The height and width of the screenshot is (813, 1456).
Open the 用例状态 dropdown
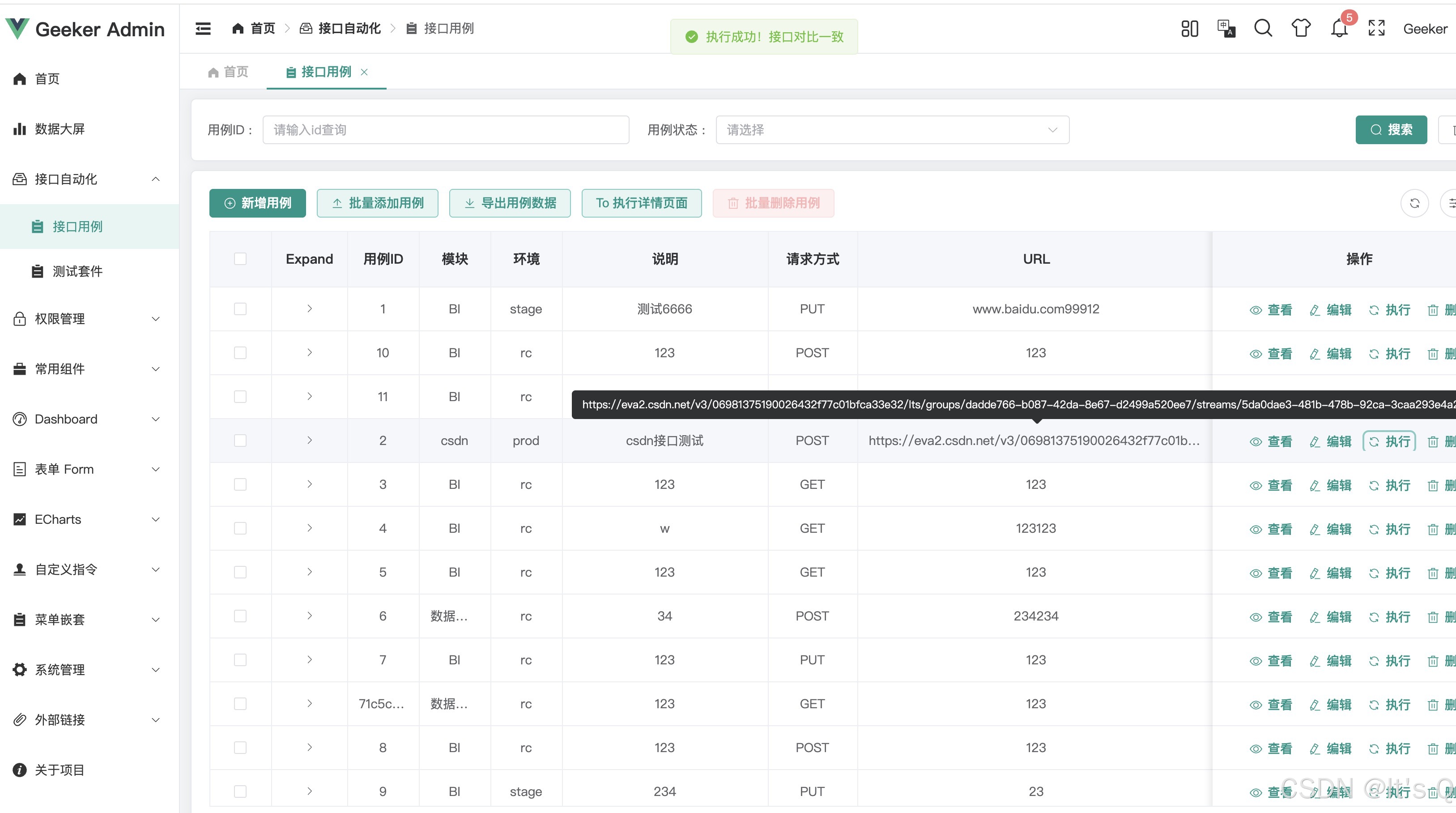[x=892, y=130]
